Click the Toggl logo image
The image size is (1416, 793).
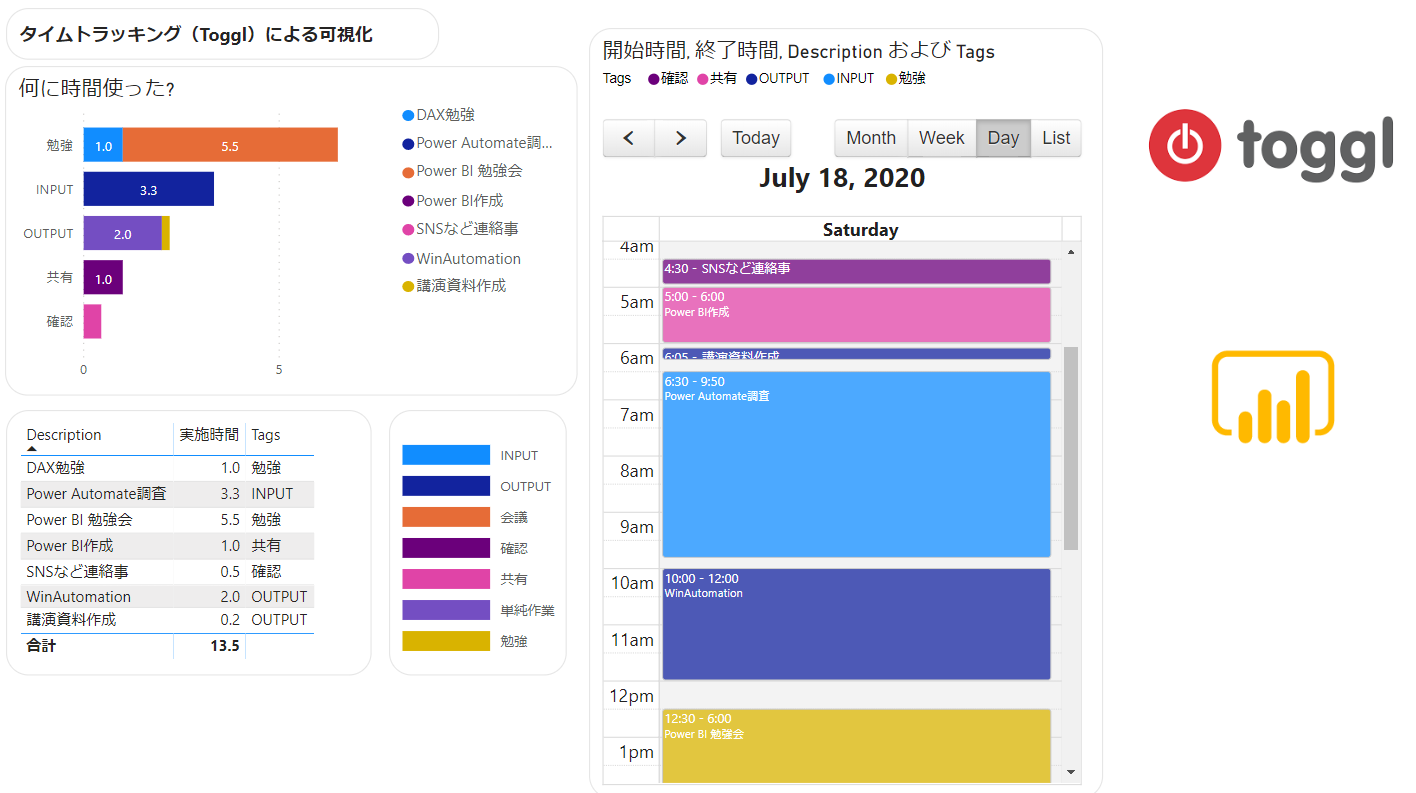pyautogui.click(x=1270, y=145)
